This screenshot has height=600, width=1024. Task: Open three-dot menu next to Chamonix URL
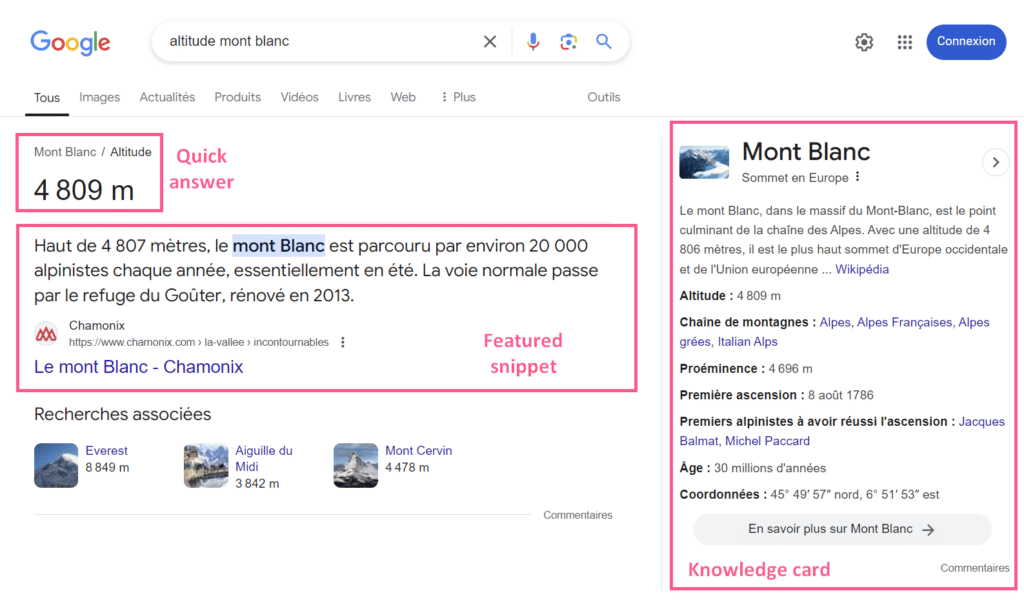(343, 342)
